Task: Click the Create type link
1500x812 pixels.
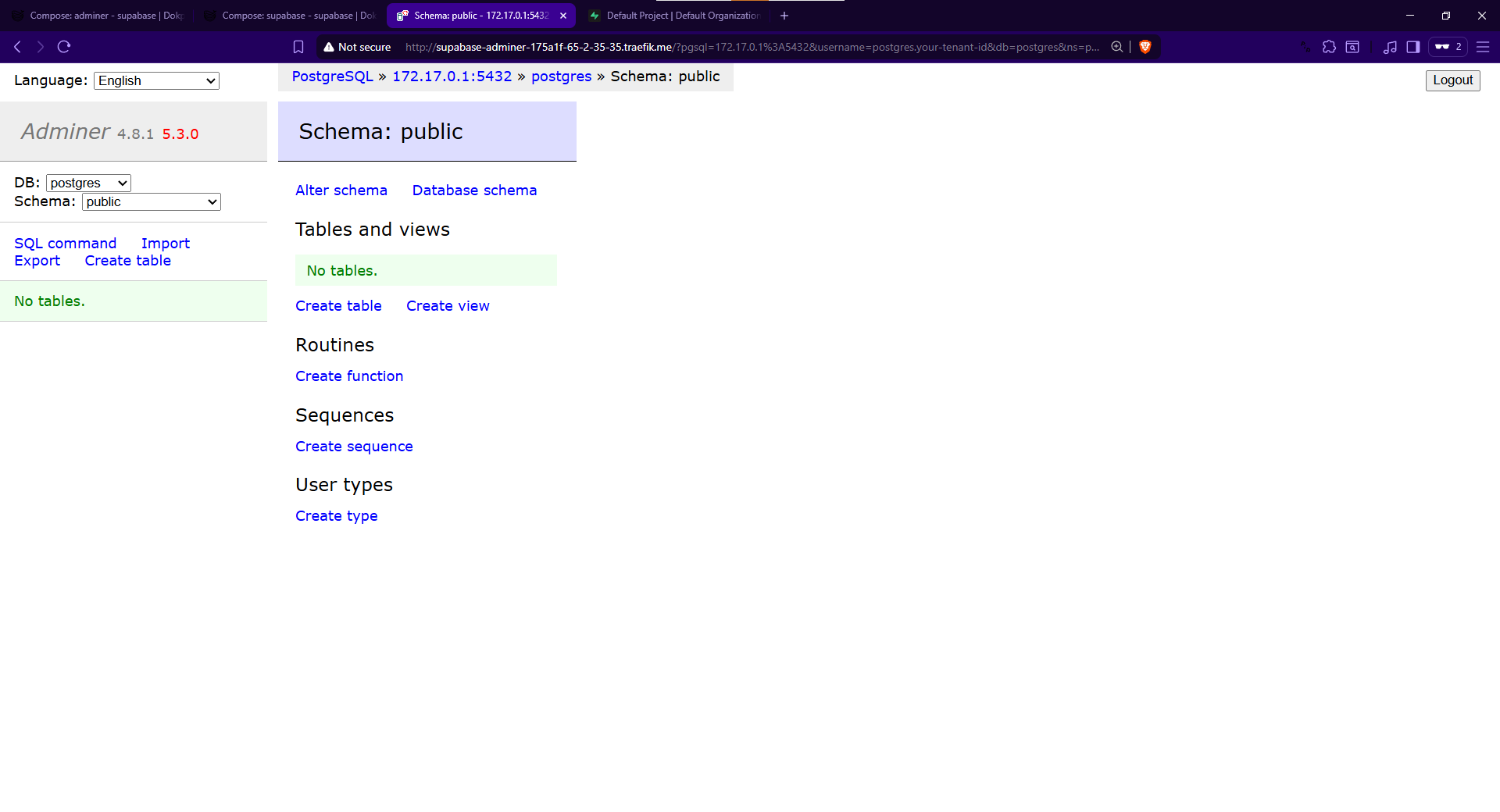Action: (337, 516)
